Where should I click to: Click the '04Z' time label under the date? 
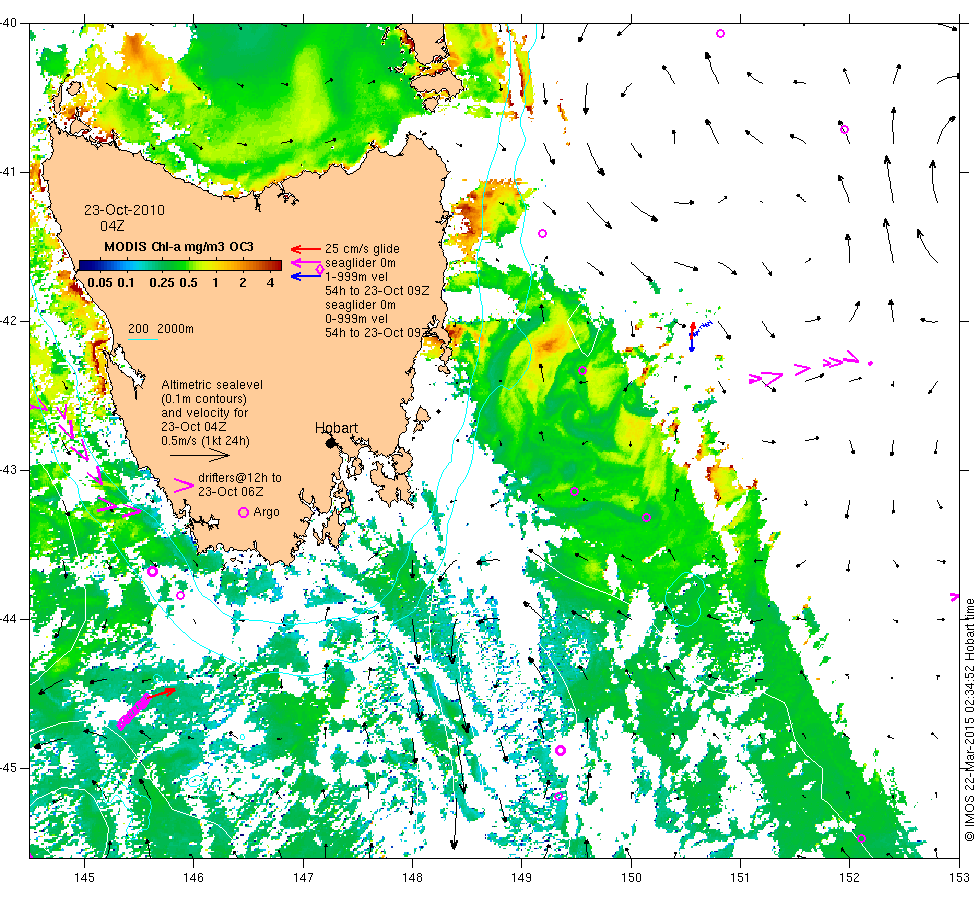[x=112, y=226]
